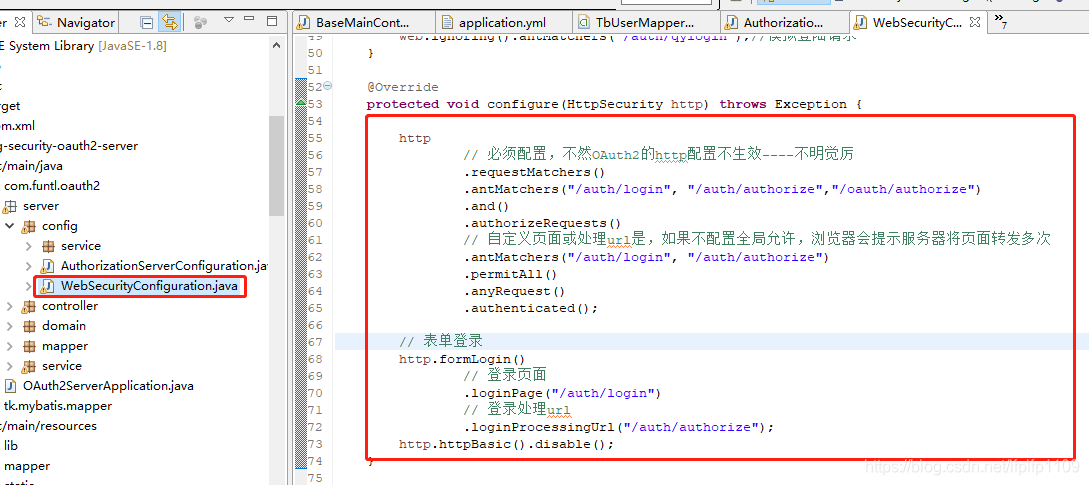Click the OAuth2ServerApplication.java file icon
This screenshot has width=1089, height=485.
(x=10, y=386)
